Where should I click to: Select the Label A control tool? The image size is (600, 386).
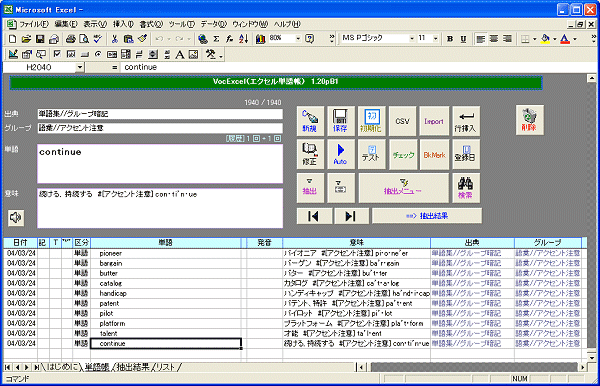tap(180, 54)
